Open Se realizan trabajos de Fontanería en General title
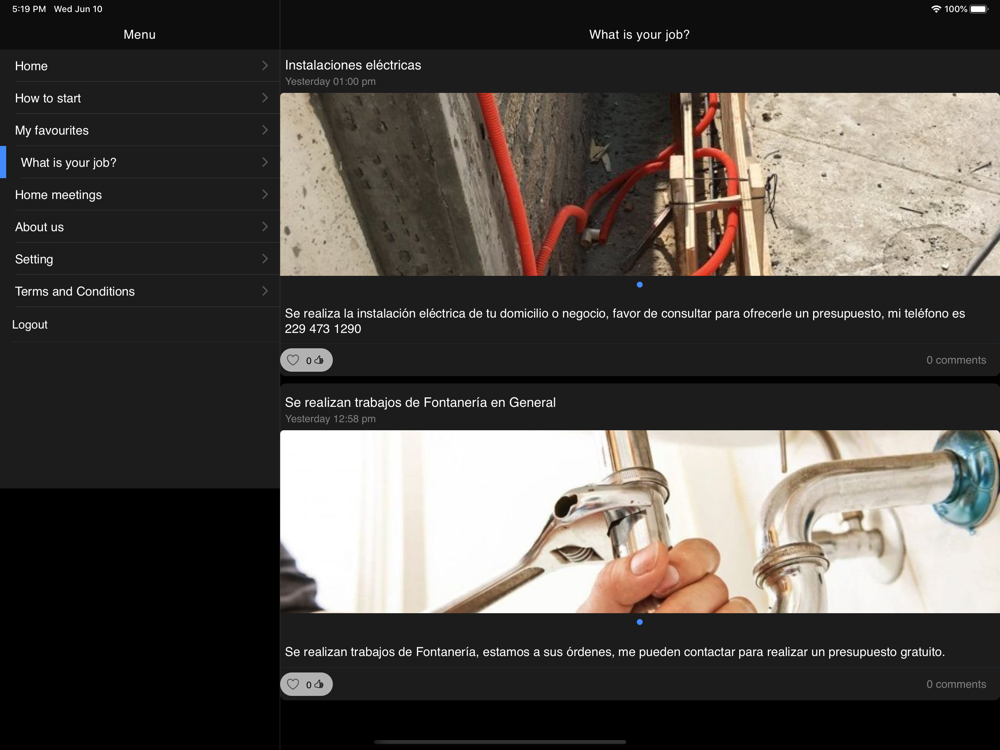The image size is (1000, 750). point(420,402)
